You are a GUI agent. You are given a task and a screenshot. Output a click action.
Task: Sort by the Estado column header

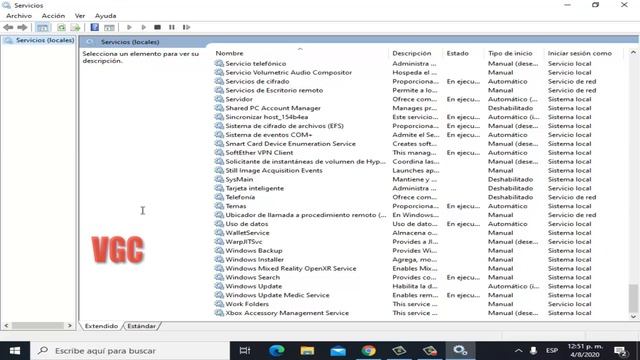(457, 53)
